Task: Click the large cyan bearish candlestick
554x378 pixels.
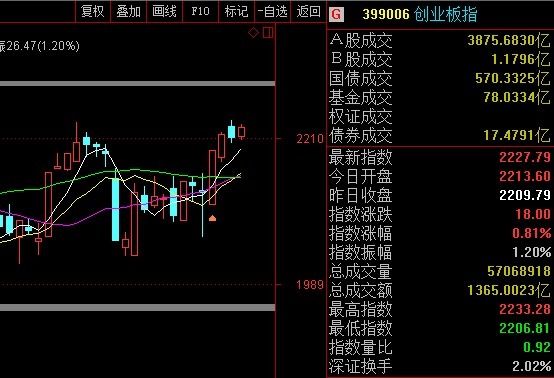Action: pos(115,209)
